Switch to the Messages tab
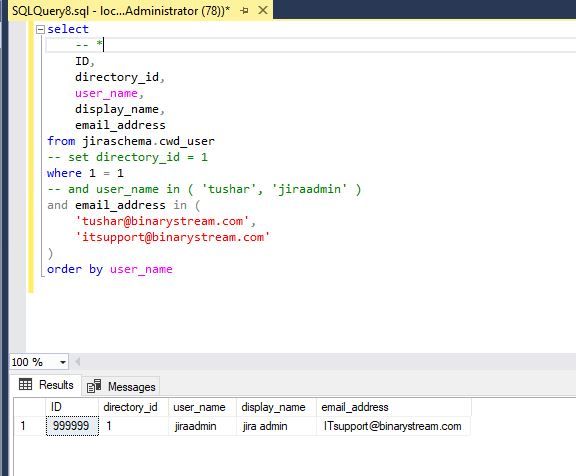This screenshot has width=576, height=476. coord(121,386)
